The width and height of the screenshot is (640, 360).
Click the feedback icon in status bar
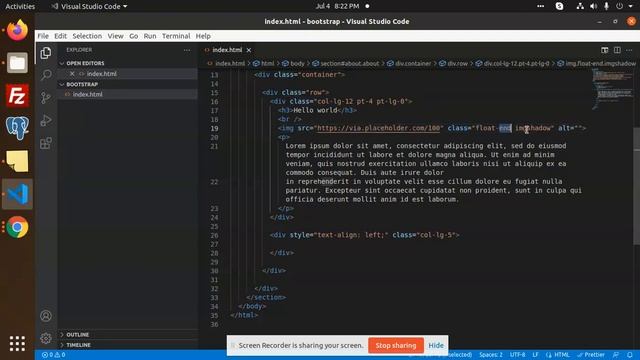(x=616, y=355)
